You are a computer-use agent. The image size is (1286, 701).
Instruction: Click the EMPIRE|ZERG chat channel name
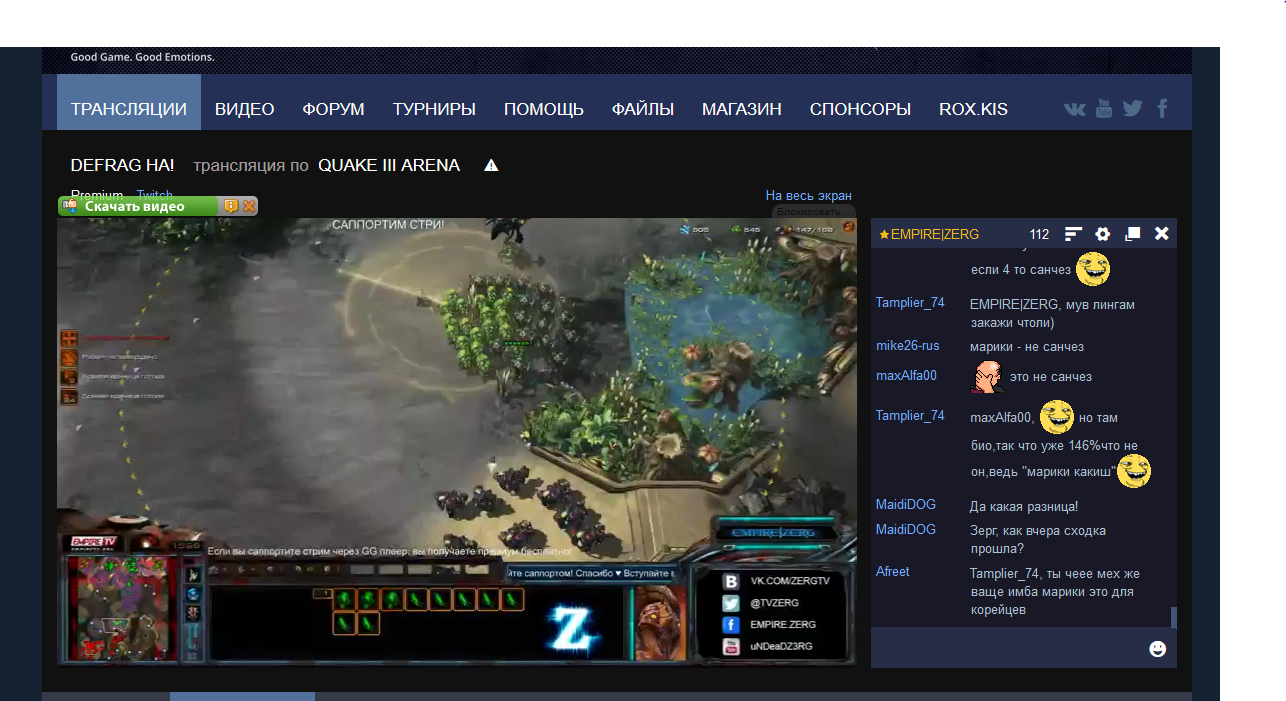click(x=935, y=234)
